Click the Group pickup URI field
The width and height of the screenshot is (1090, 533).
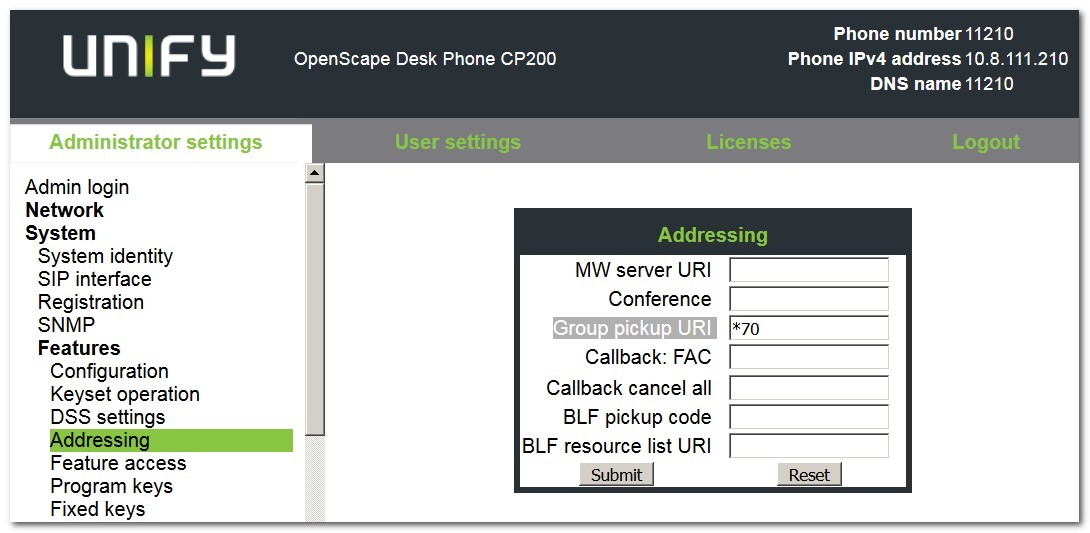[808, 328]
